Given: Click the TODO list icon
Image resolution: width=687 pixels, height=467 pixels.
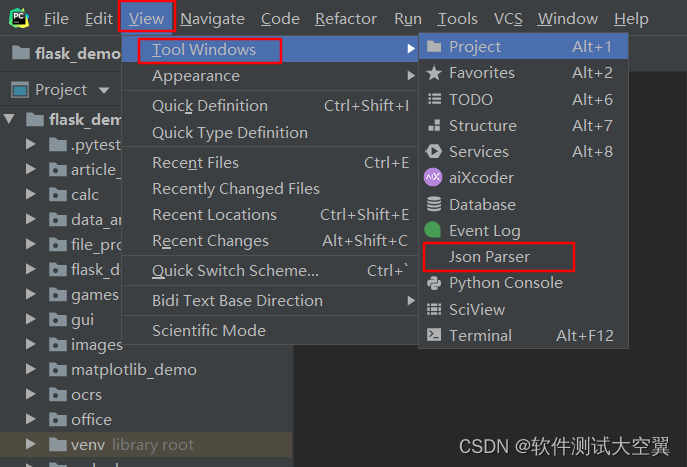Looking at the screenshot, I should click(433, 99).
